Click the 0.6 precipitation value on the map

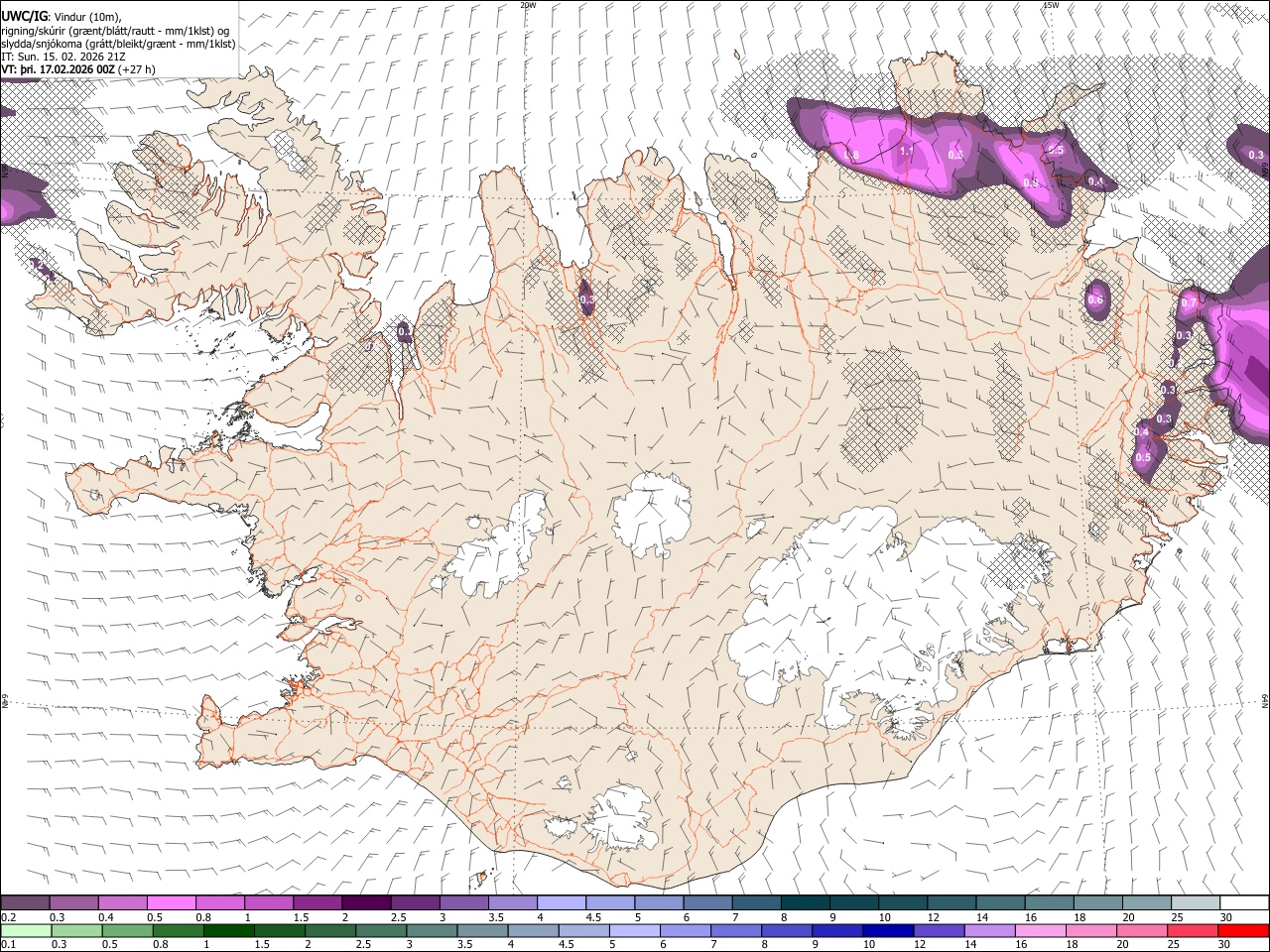pos(1095,300)
